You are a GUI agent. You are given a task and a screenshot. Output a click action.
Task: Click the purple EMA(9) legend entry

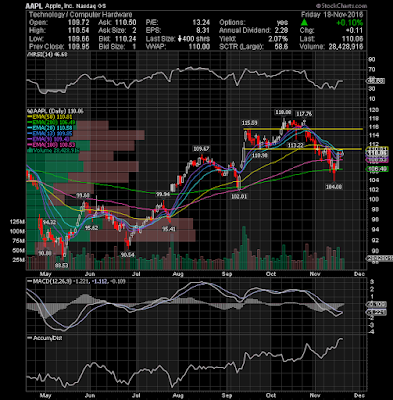49,139
